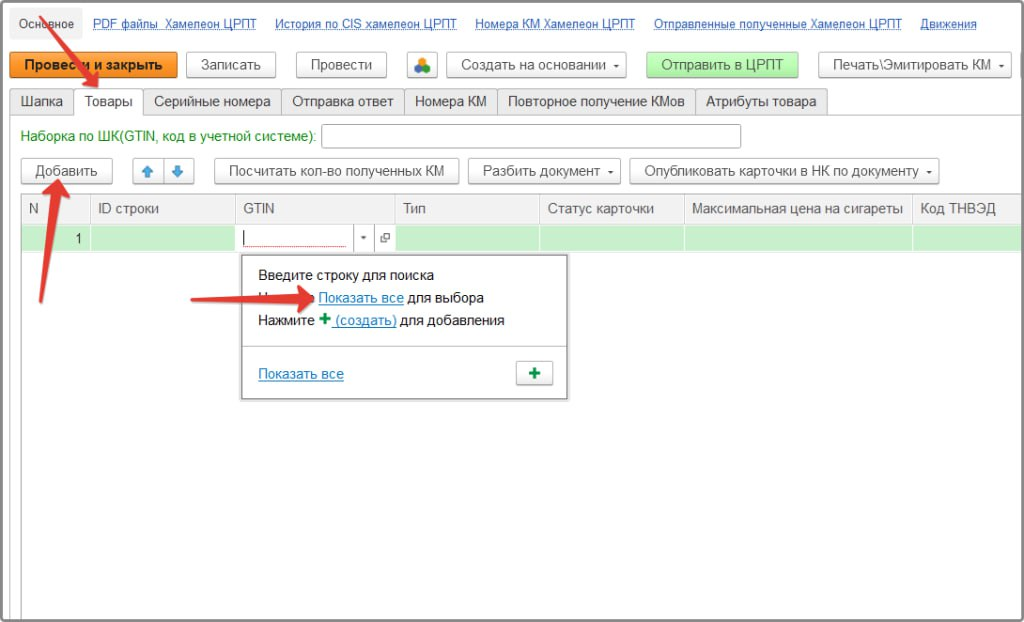Click ID строки column header
1024x622 pixels.
pos(163,209)
